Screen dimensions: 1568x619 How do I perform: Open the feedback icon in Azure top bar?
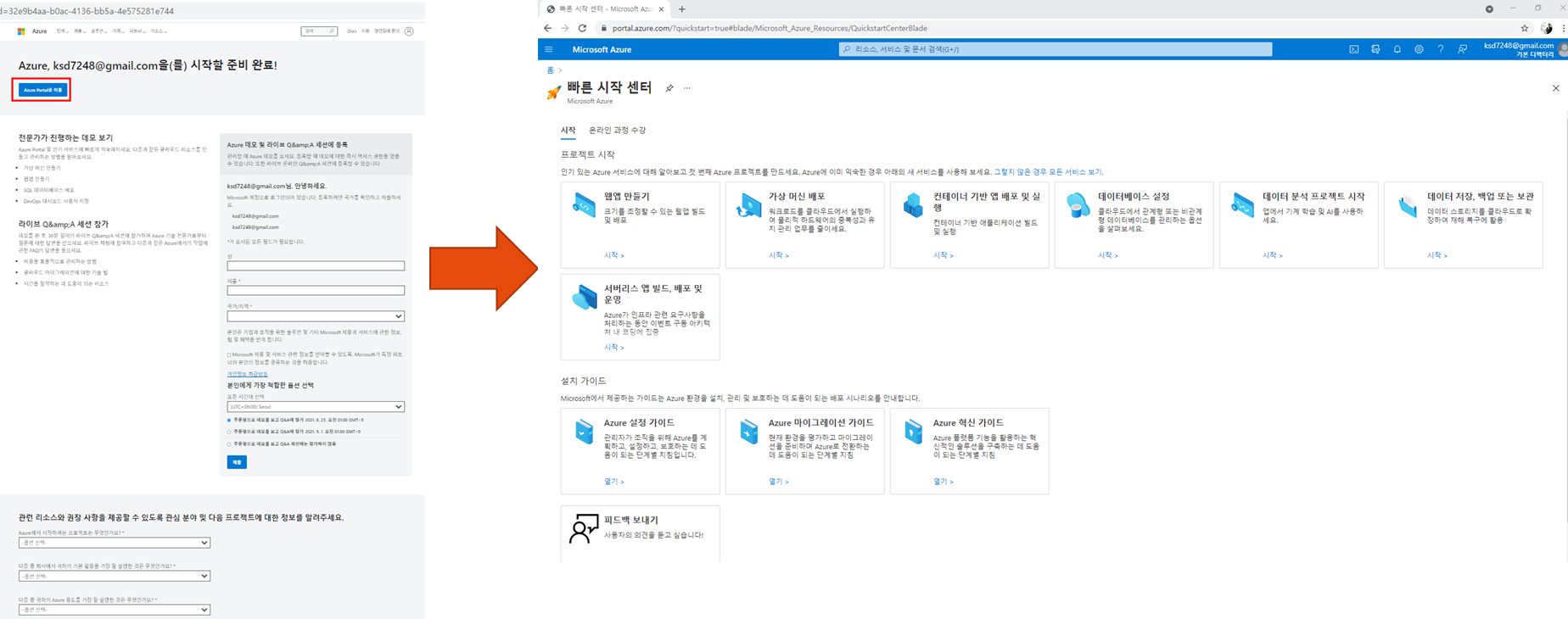coord(1463,50)
